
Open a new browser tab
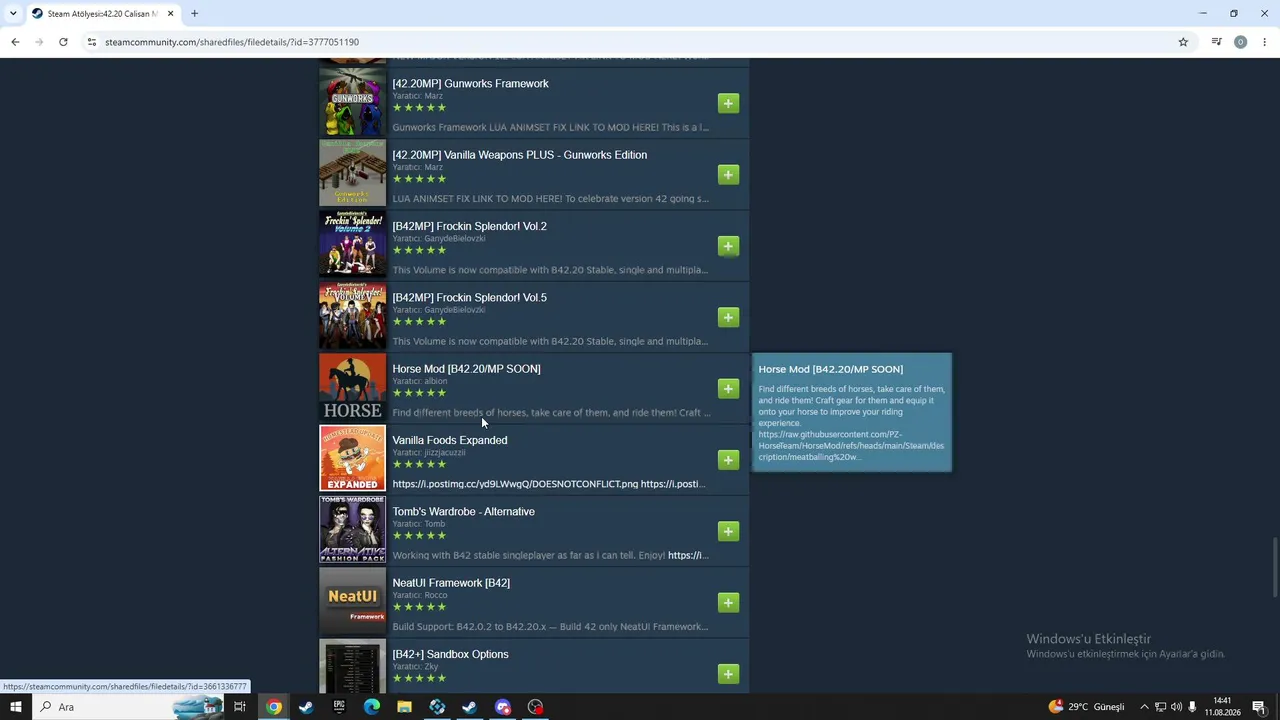coord(194,14)
